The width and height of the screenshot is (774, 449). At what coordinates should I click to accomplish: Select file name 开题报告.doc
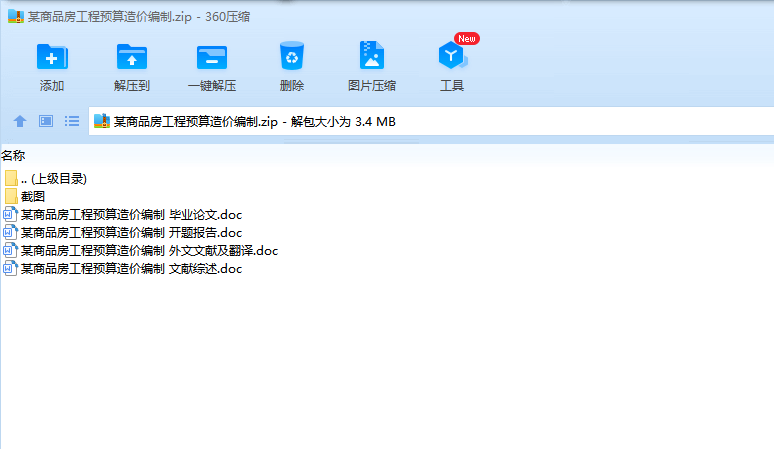131,232
